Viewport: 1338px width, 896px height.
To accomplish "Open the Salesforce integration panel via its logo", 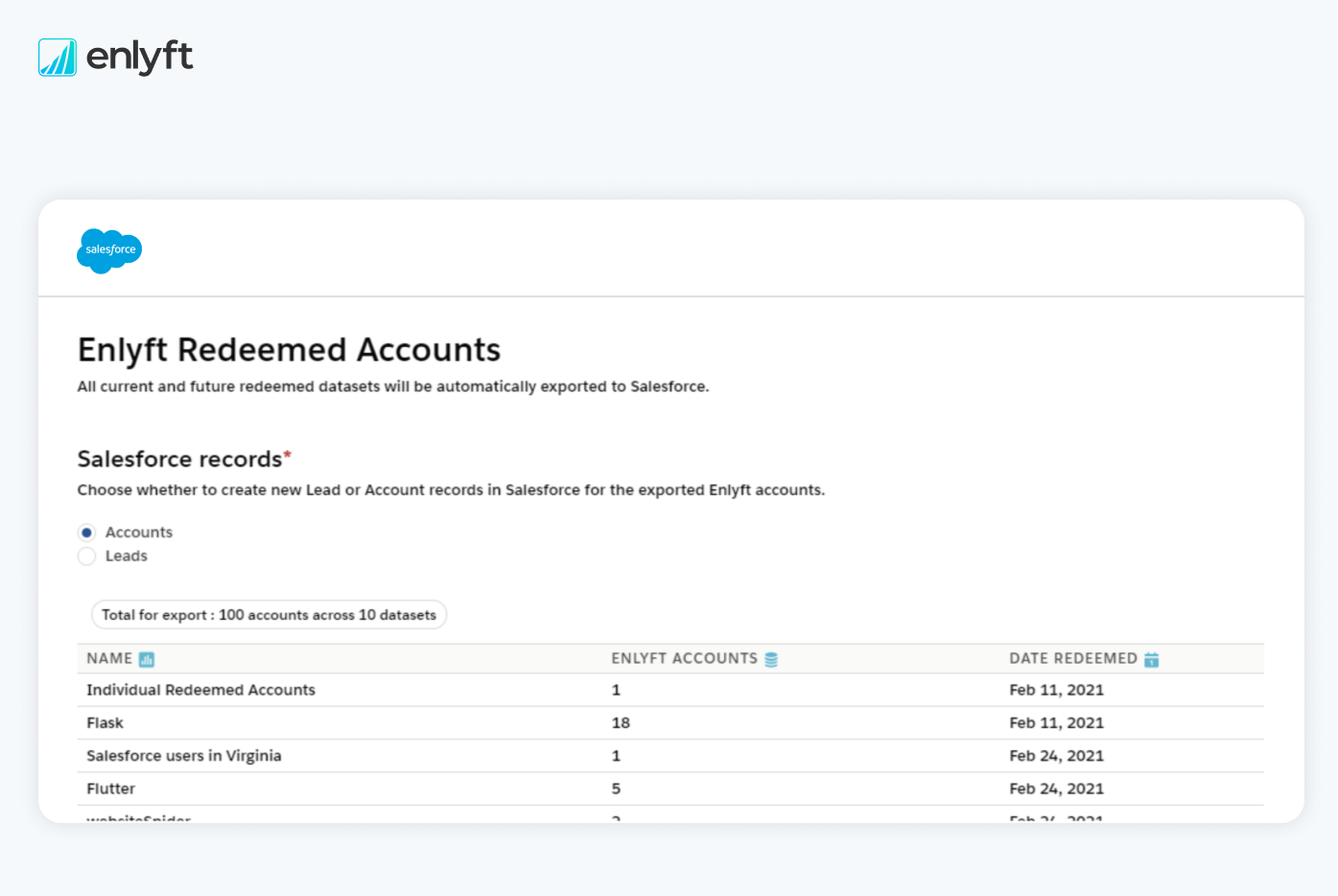I will pyautogui.click(x=108, y=251).
